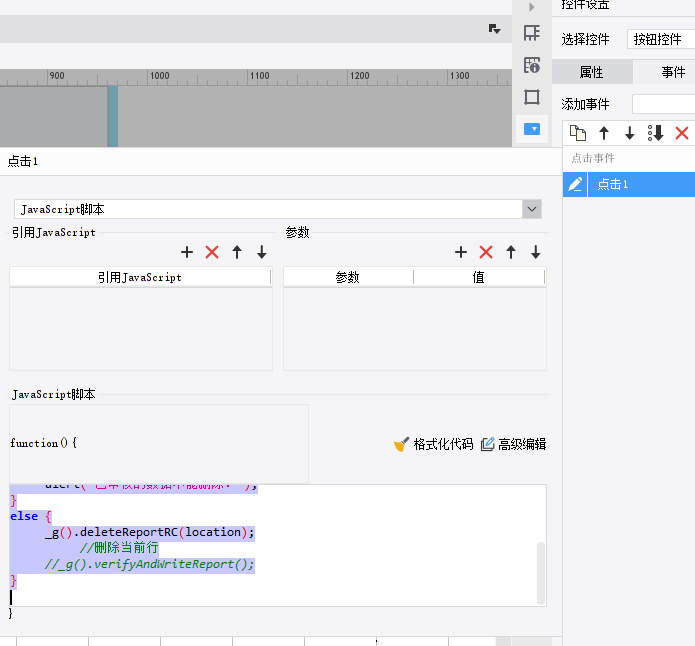Move referenced JavaScript entry up
Image resolution: width=695 pixels, height=646 pixels.
pyautogui.click(x=237, y=252)
